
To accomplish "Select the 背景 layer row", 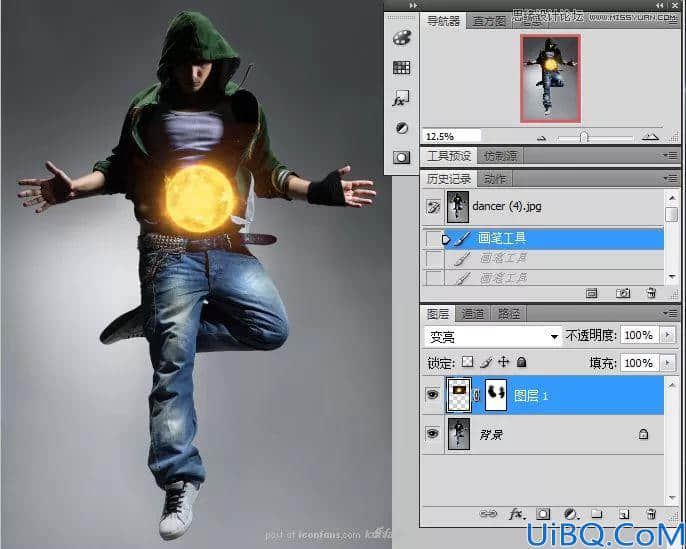I will pos(542,434).
